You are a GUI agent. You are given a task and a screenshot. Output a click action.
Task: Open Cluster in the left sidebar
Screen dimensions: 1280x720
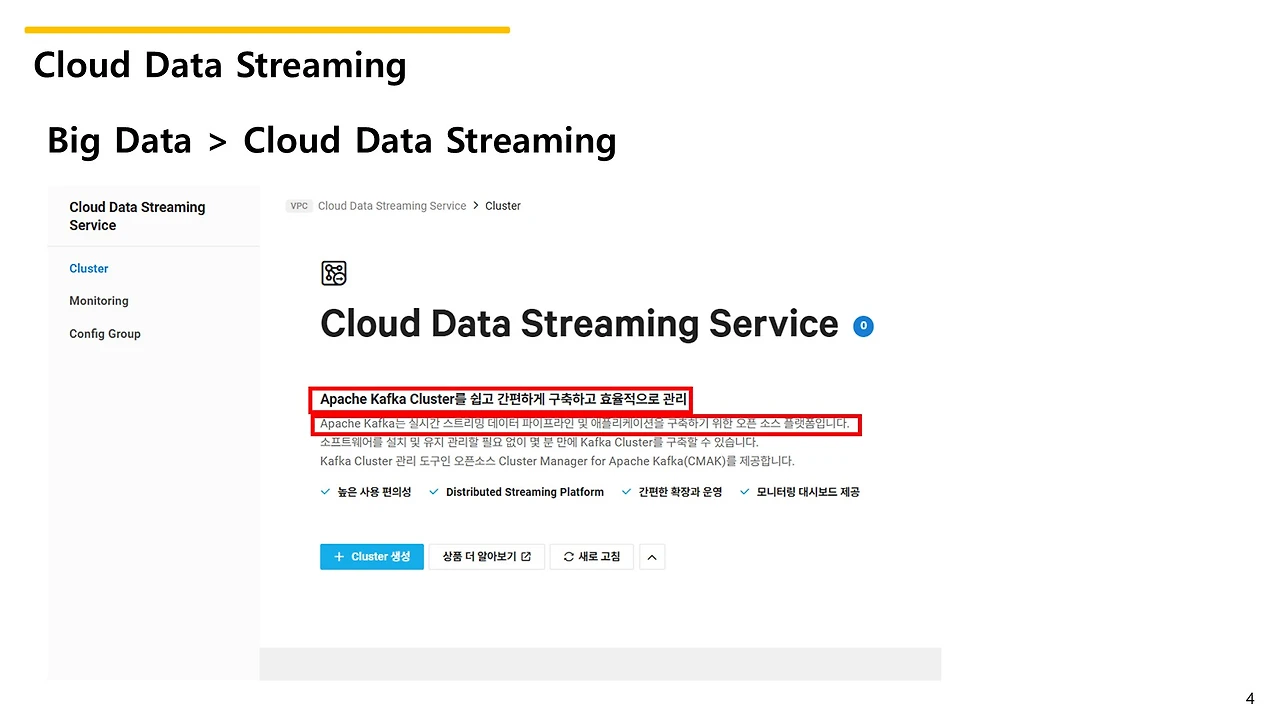89,268
